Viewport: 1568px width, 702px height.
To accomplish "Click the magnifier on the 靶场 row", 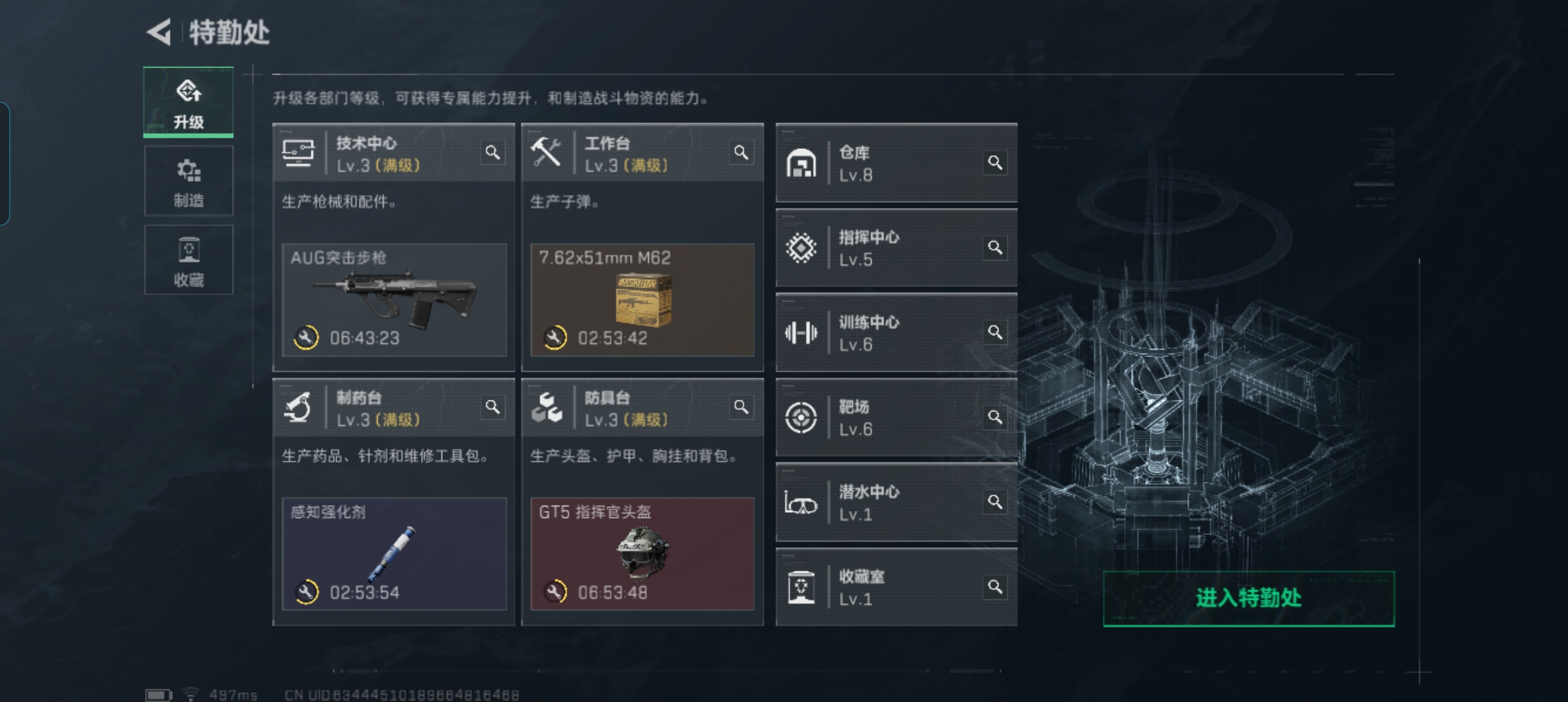I will [995, 417].
